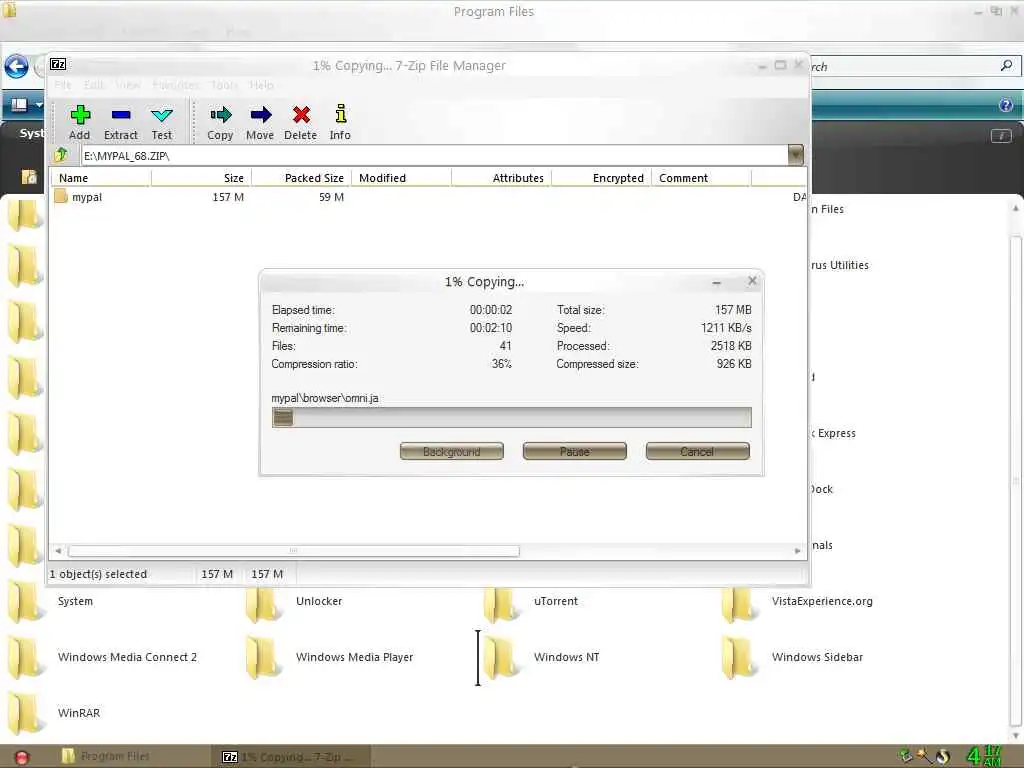Image resolution: width=1024 pixels, height=768 pixels.
Task: Click the copying progress bar
Action: pyautogui.click(x=511, y=417)
